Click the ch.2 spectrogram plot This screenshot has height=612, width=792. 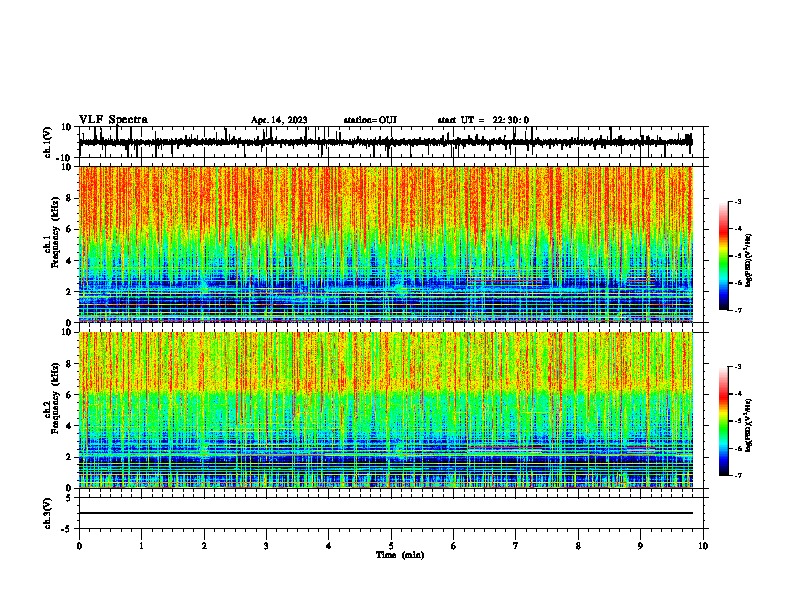(x=386, y=410)
